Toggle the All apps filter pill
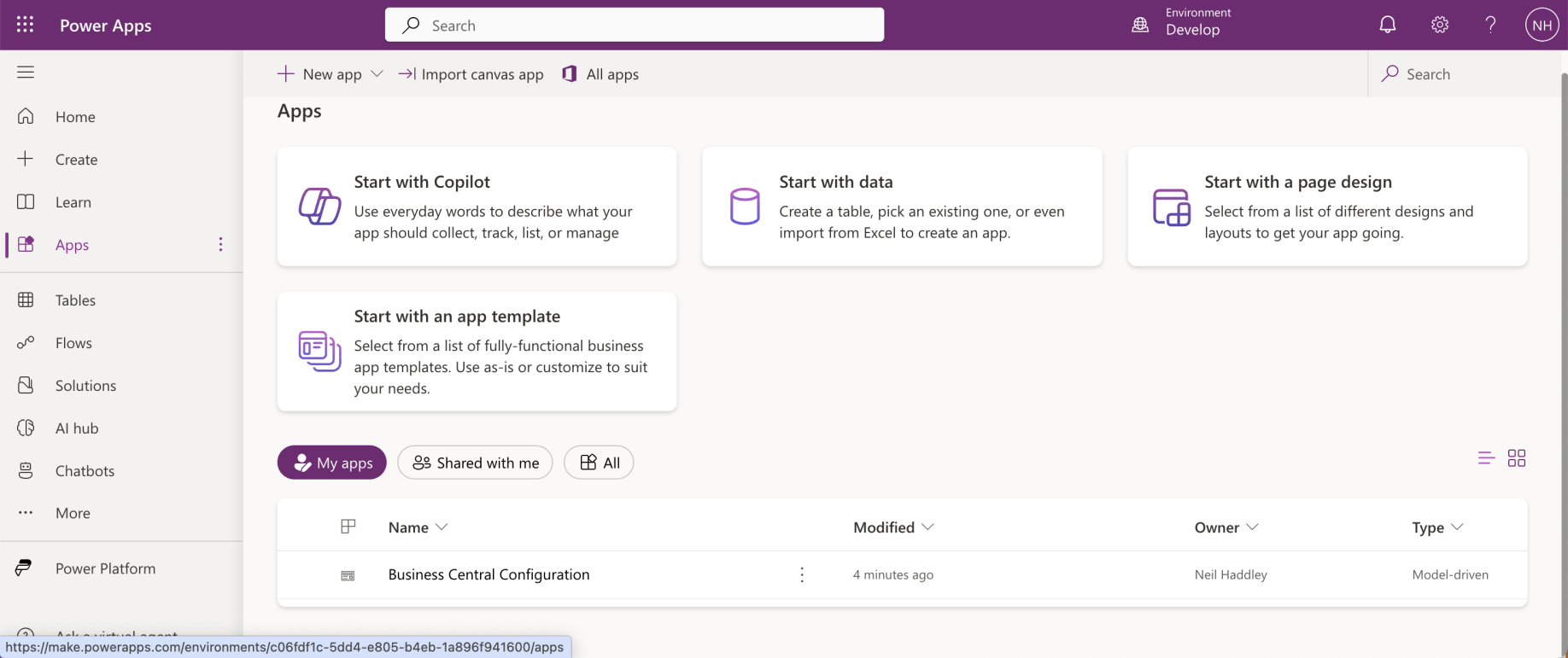The width and height of the screenshot is (1568, 658). 599,463
